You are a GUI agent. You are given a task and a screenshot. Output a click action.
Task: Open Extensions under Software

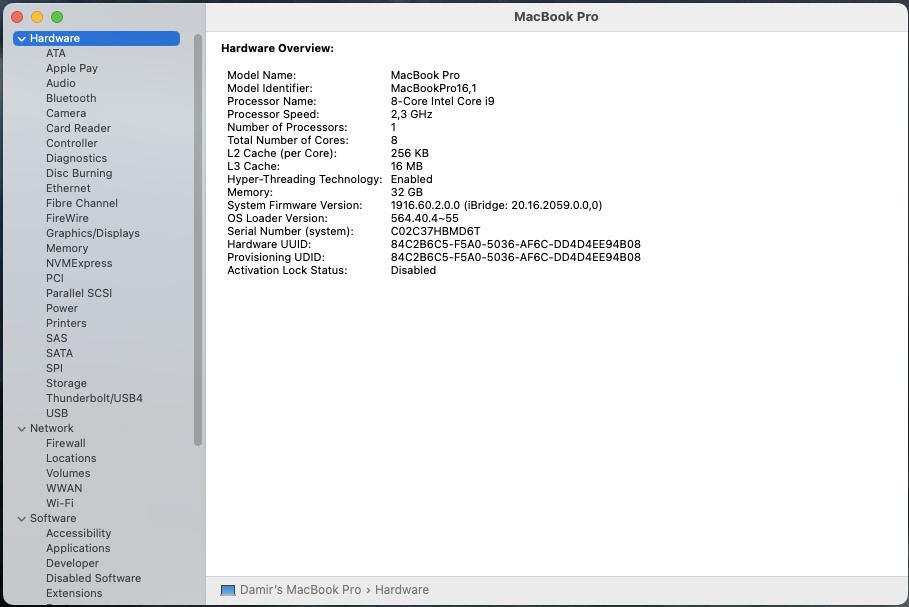click(x=74, y=594)
